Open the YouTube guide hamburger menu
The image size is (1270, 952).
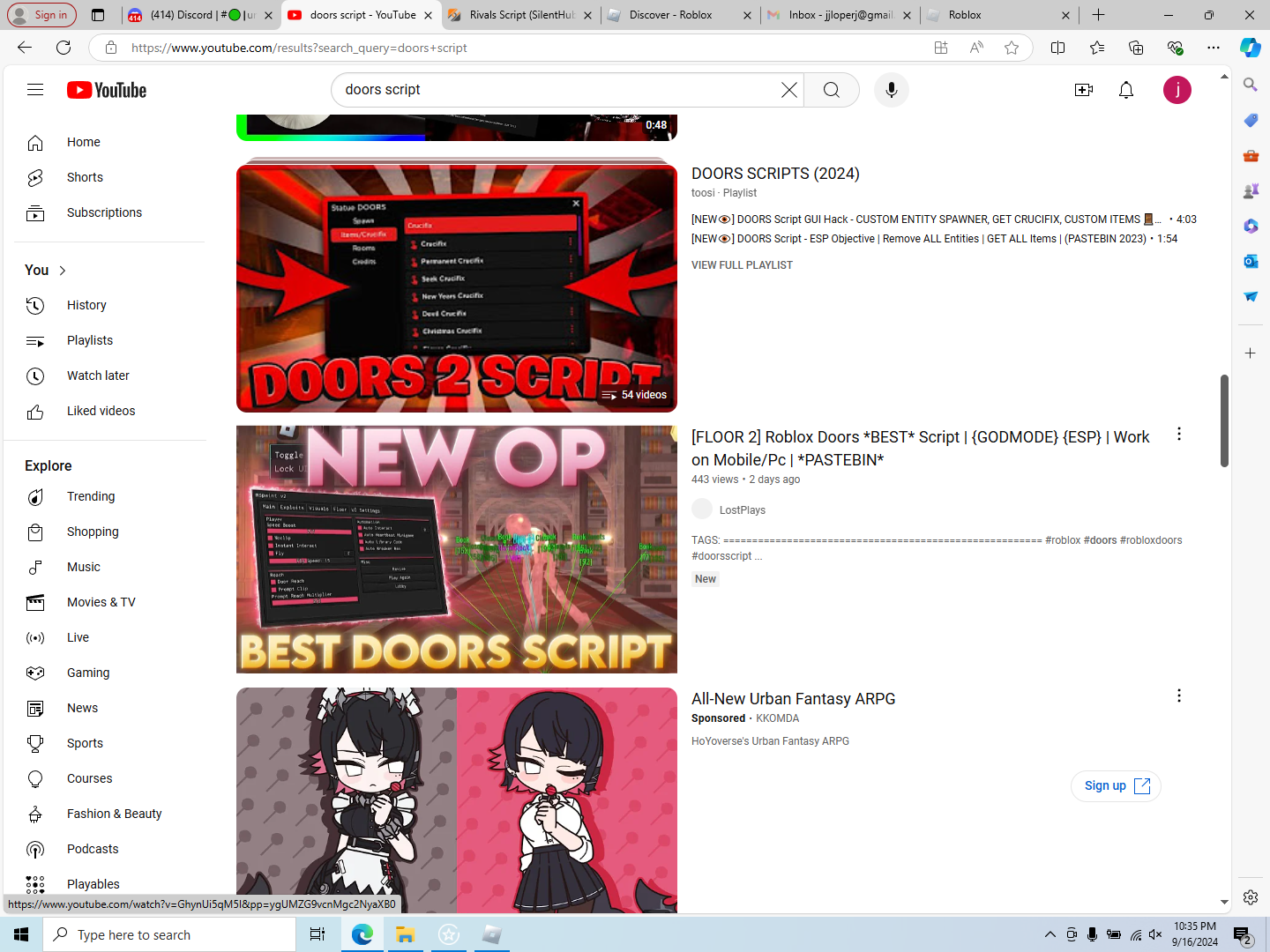coord(35,90)
